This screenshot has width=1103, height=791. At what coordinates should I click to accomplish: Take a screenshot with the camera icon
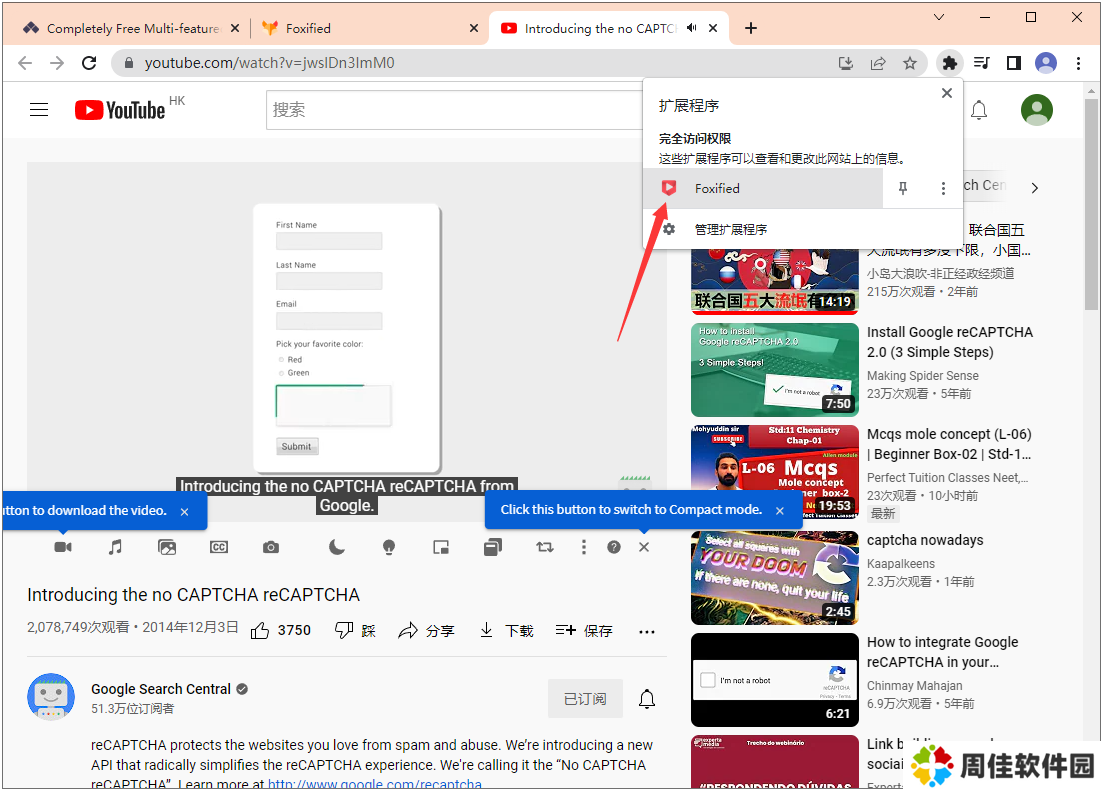click(271, 547)
